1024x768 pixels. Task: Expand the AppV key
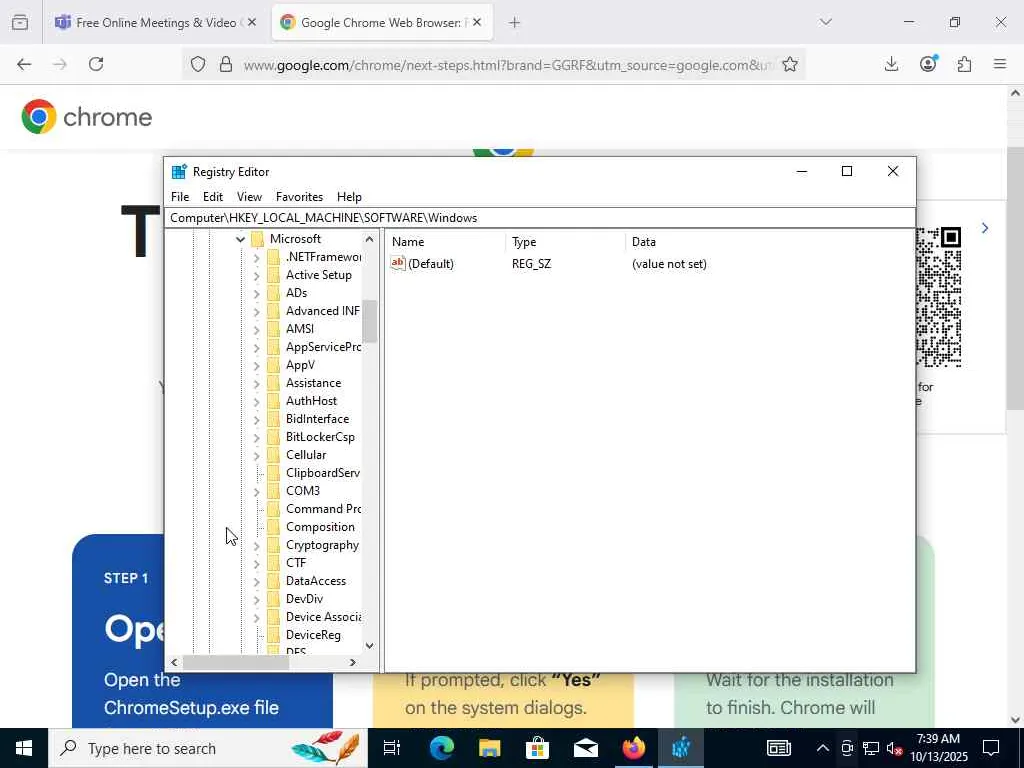pos(256,365)
